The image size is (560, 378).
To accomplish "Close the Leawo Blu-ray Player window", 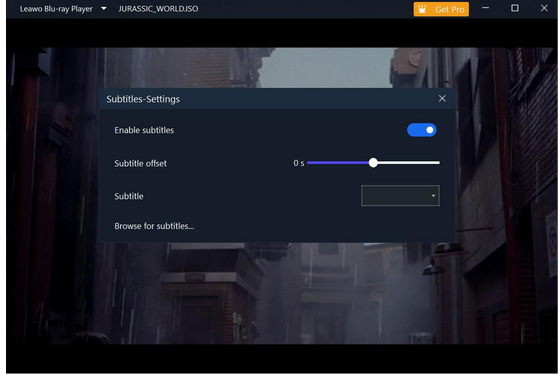I will 544,8.
